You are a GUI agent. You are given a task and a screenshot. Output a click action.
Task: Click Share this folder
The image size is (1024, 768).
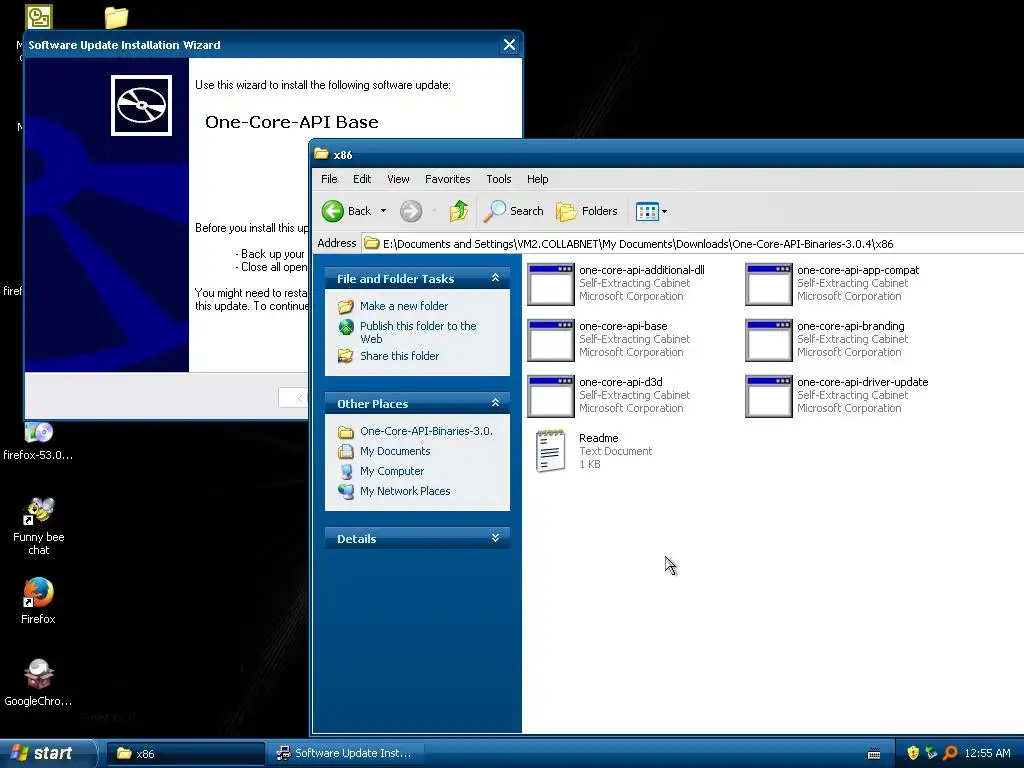(x=399, y=356)
